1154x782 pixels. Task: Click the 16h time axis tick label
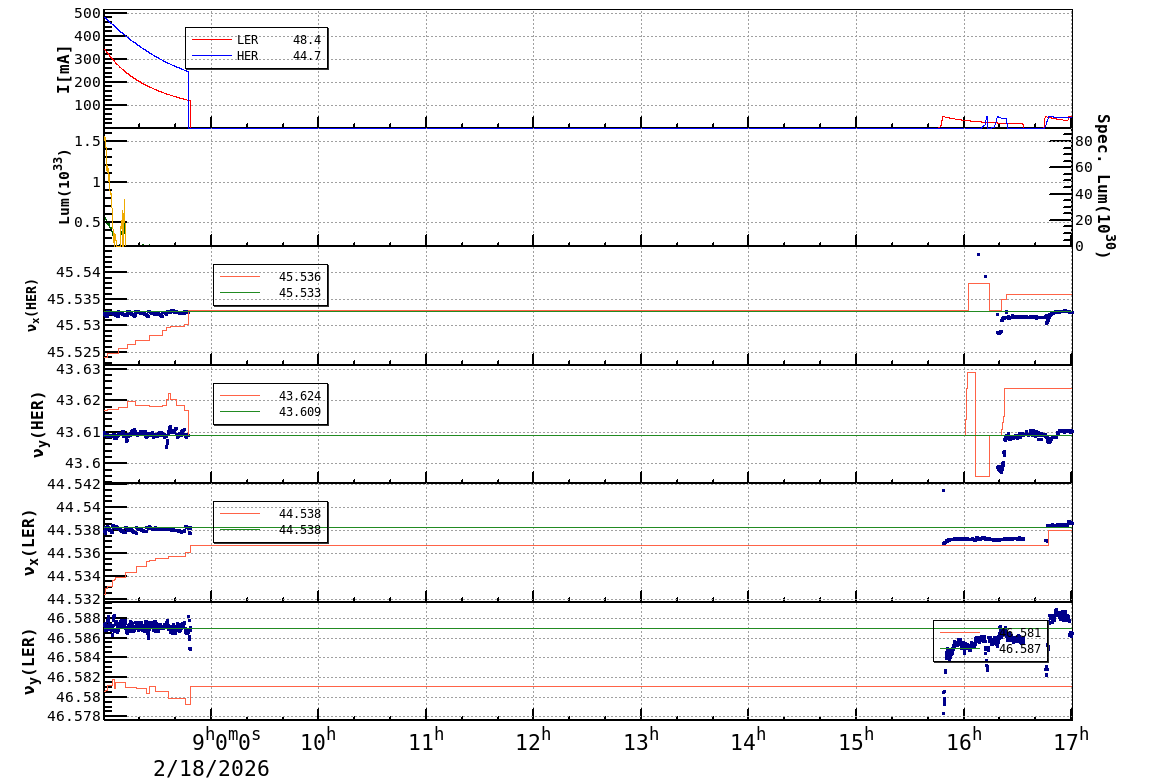coord(964,737)
